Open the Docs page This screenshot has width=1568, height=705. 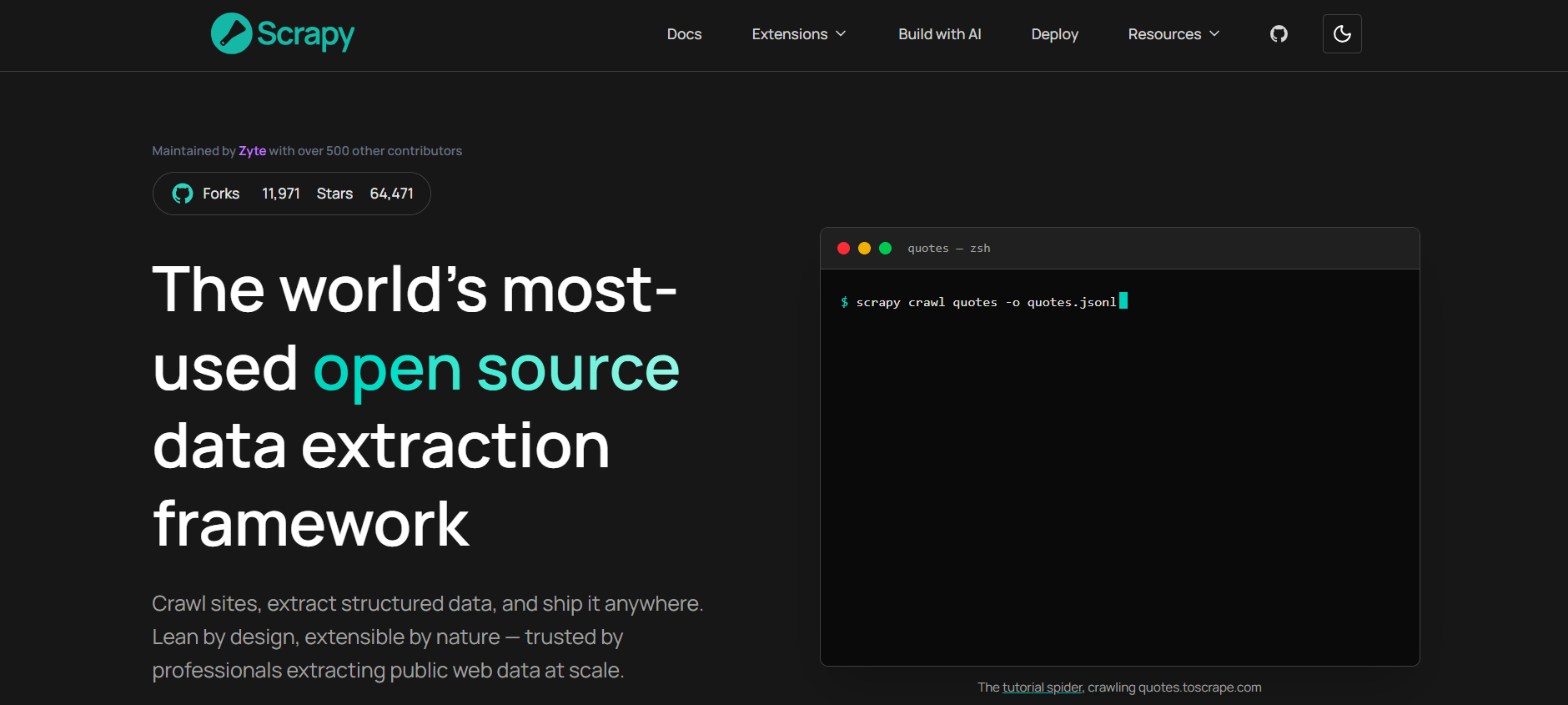point(684,34)
